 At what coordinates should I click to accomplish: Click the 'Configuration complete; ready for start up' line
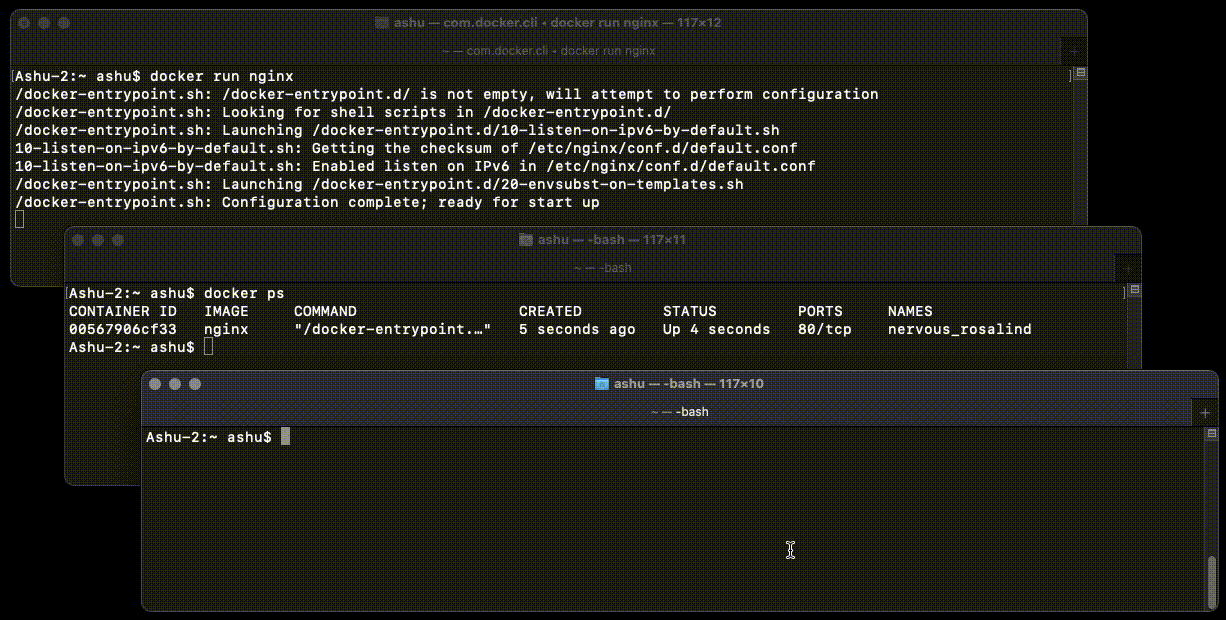[307, 202]
